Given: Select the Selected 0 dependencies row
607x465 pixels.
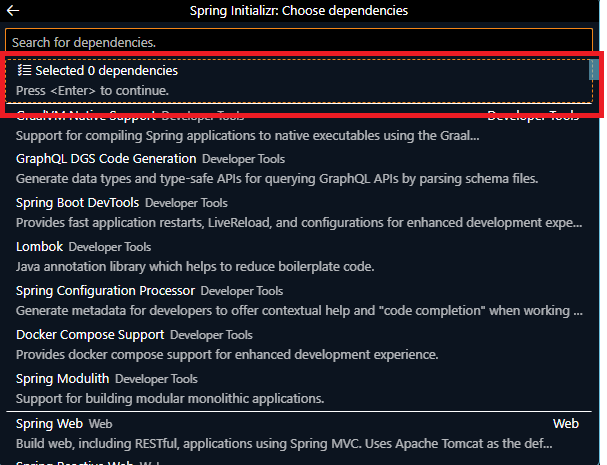Looking at the screenshot, I should point(300,81).
